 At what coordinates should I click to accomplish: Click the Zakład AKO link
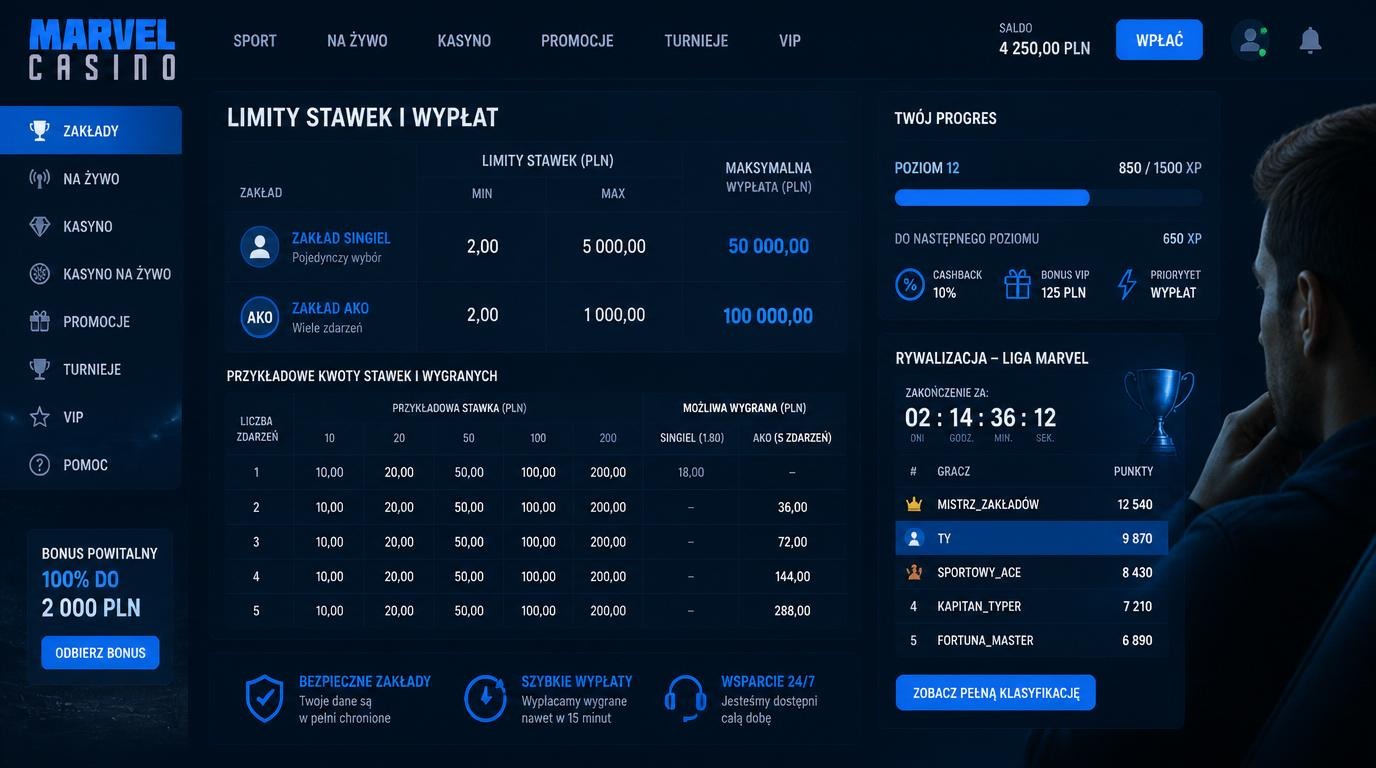pos(330,308)
